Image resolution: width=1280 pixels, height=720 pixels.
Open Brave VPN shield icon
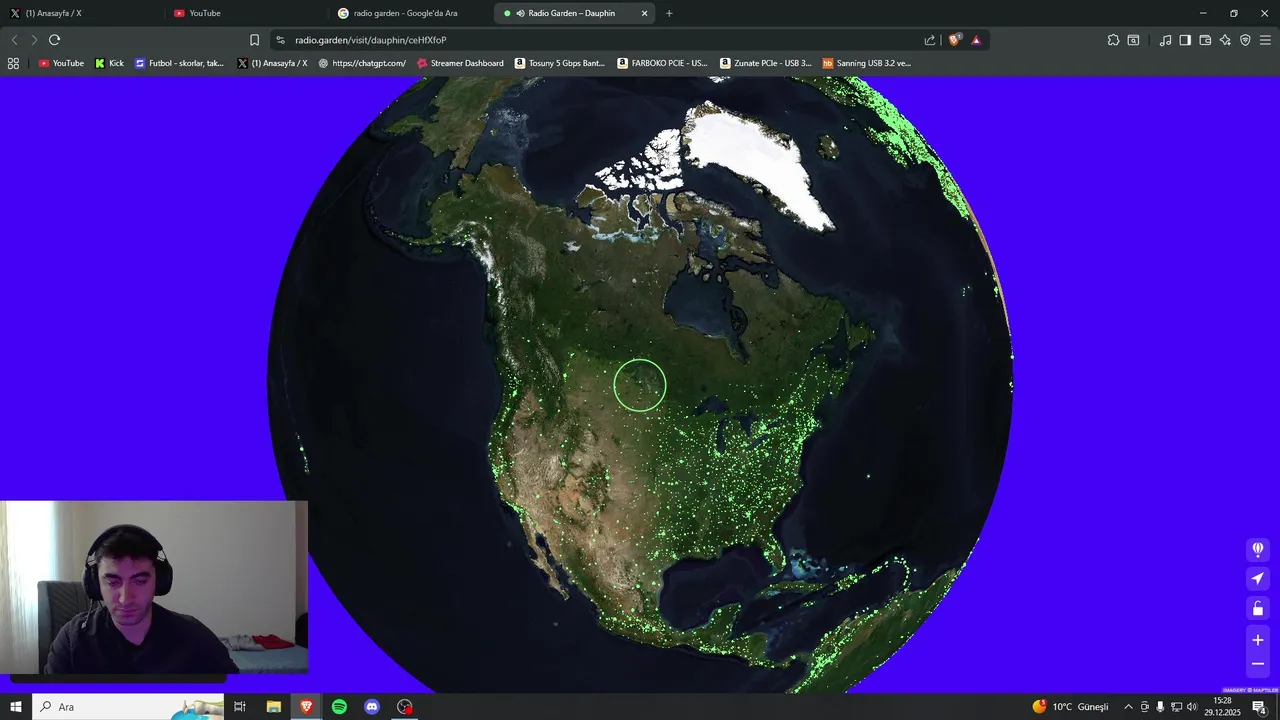[x=1245, y=40]
